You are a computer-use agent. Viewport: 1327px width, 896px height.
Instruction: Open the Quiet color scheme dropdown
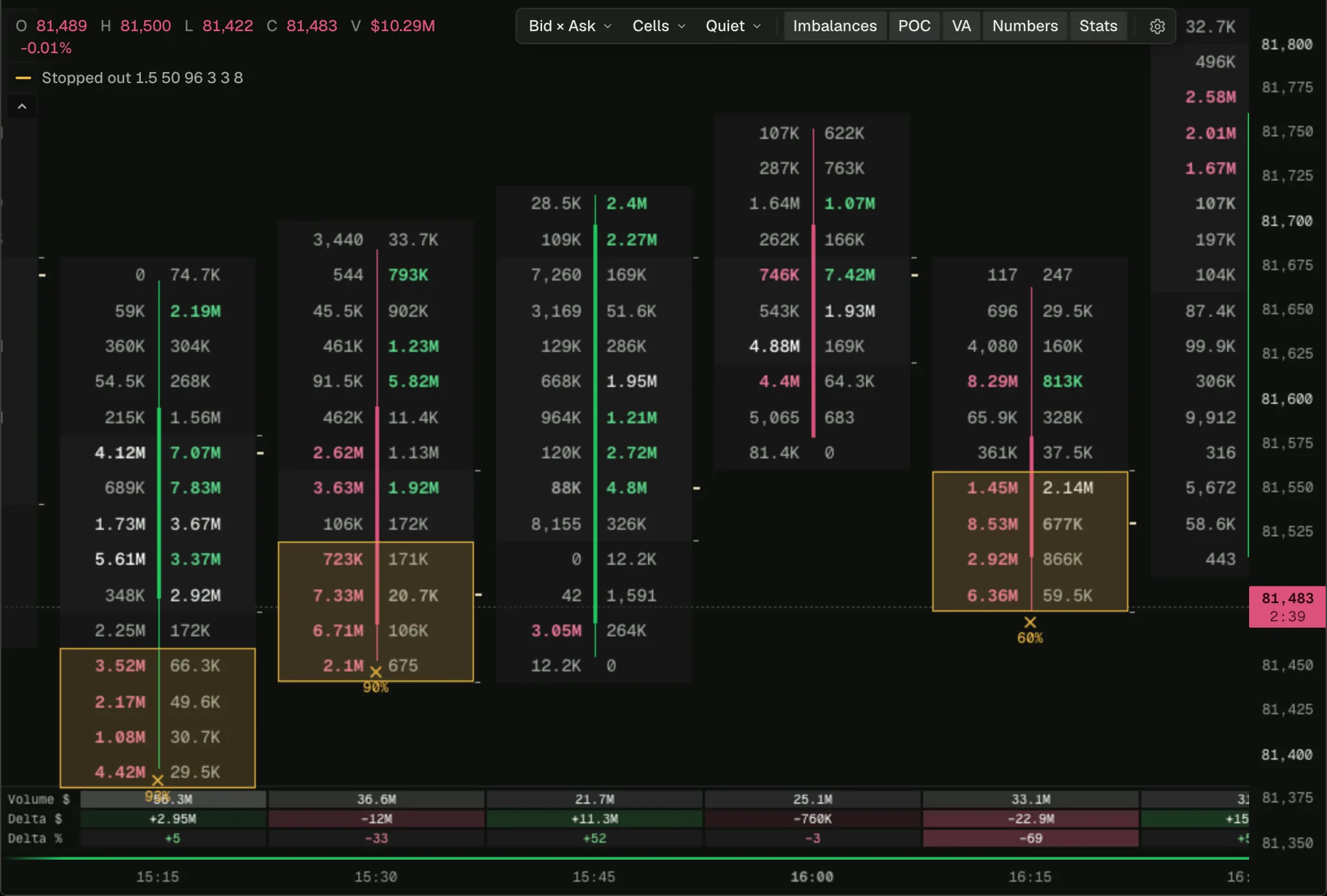coord(733,26)
